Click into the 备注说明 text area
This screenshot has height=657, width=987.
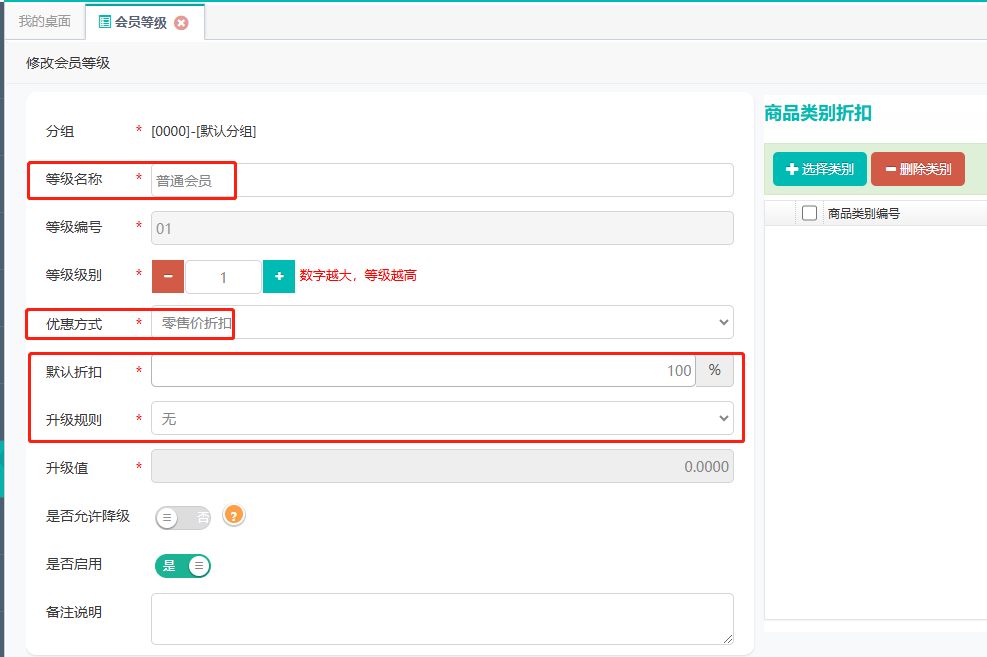click(442, 619)
